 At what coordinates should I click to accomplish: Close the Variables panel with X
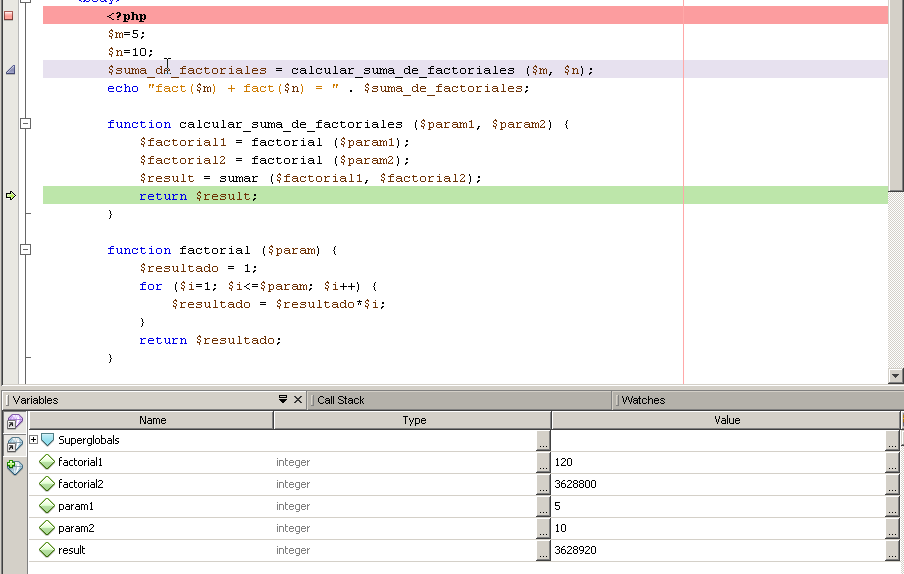[297, 400]
